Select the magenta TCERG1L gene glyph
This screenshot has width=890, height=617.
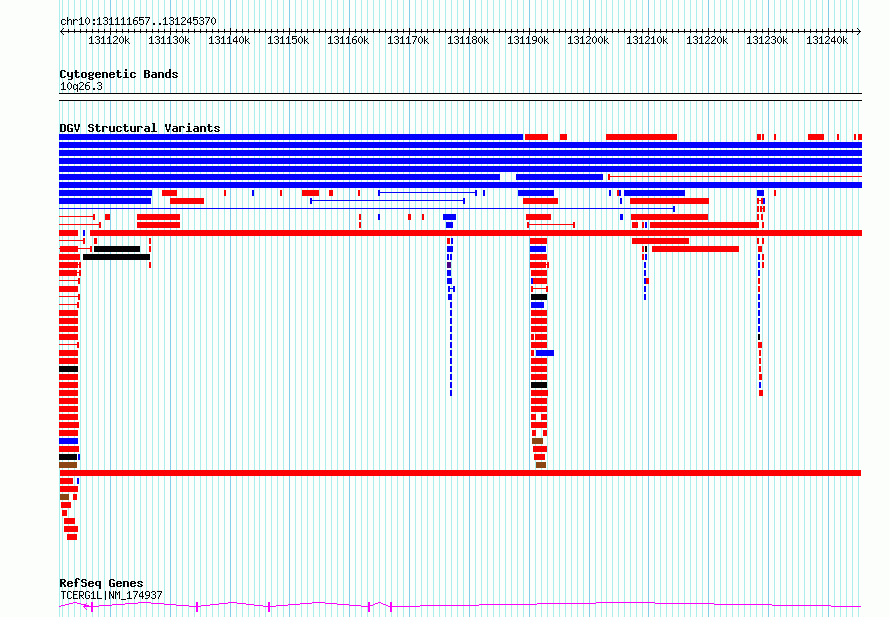pos(460,606)
